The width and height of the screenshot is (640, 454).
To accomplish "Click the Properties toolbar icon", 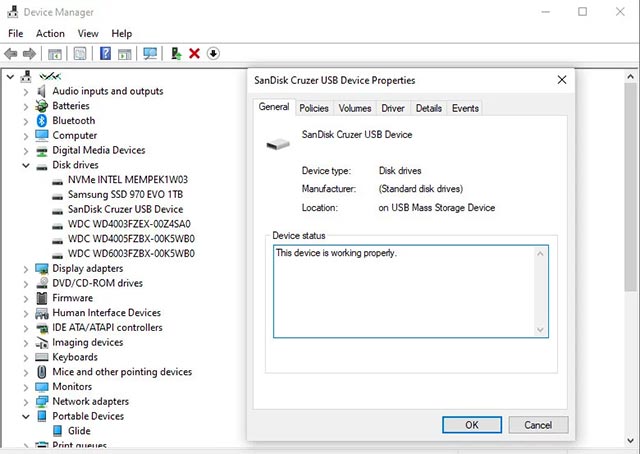I will point(80,53).
